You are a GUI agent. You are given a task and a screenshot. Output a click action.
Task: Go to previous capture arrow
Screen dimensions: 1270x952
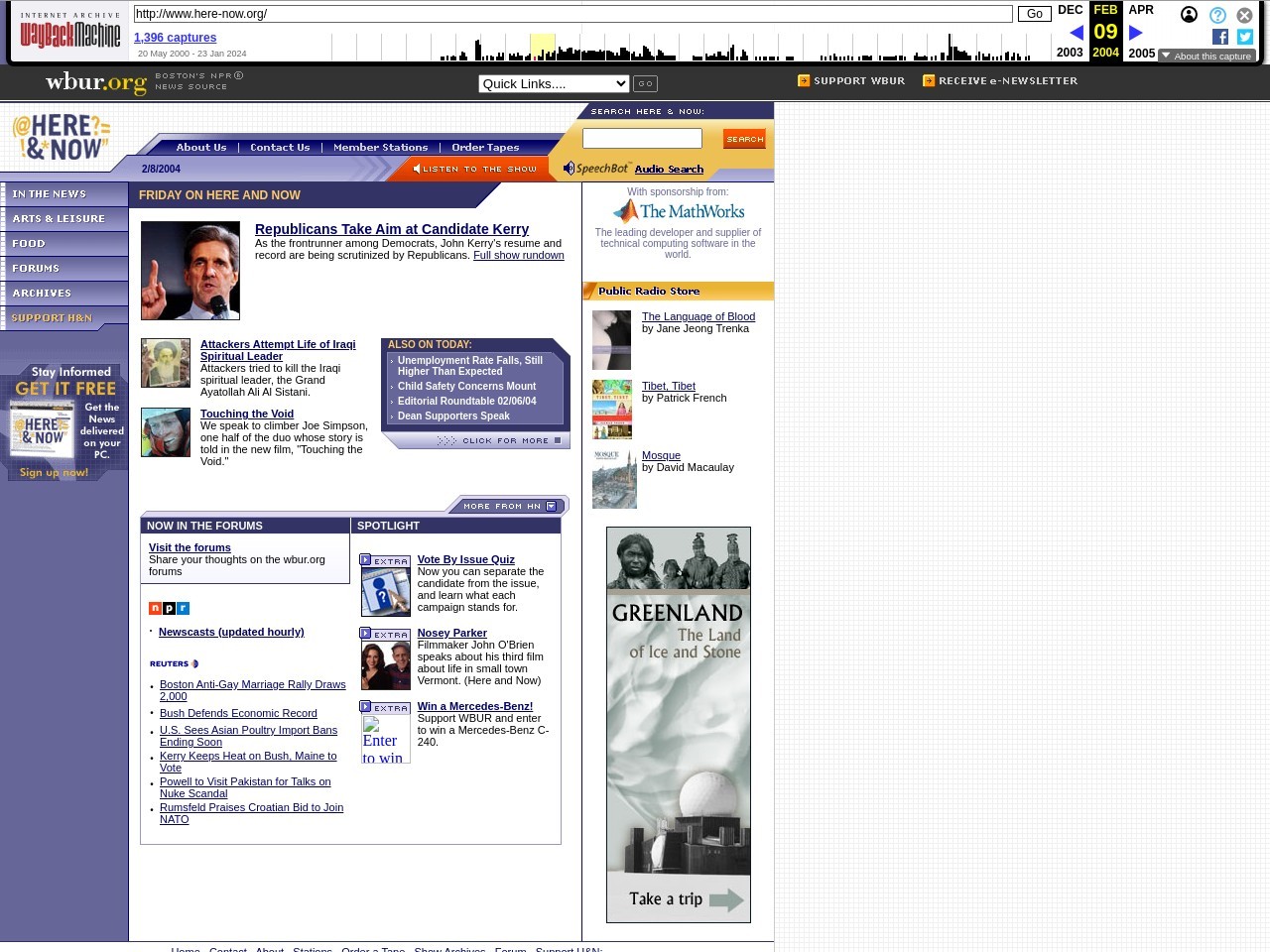1076,33
